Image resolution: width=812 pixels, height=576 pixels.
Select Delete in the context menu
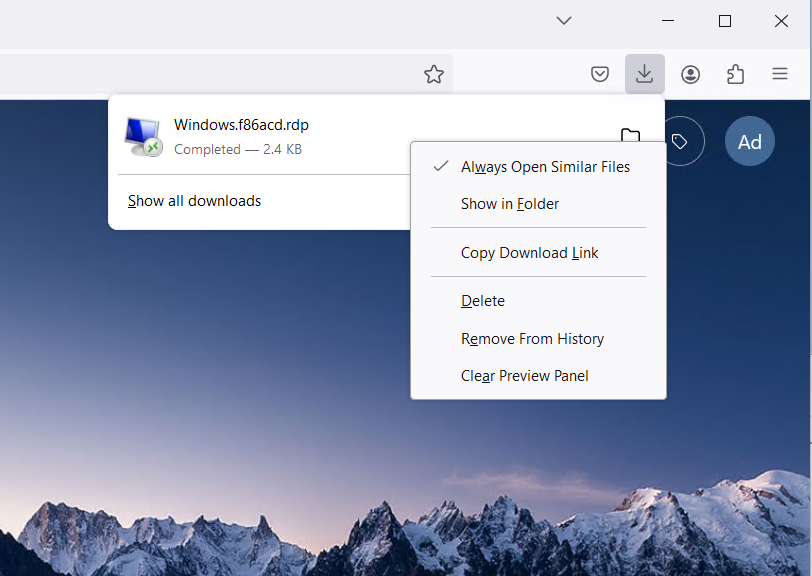(x=483, y=301)
